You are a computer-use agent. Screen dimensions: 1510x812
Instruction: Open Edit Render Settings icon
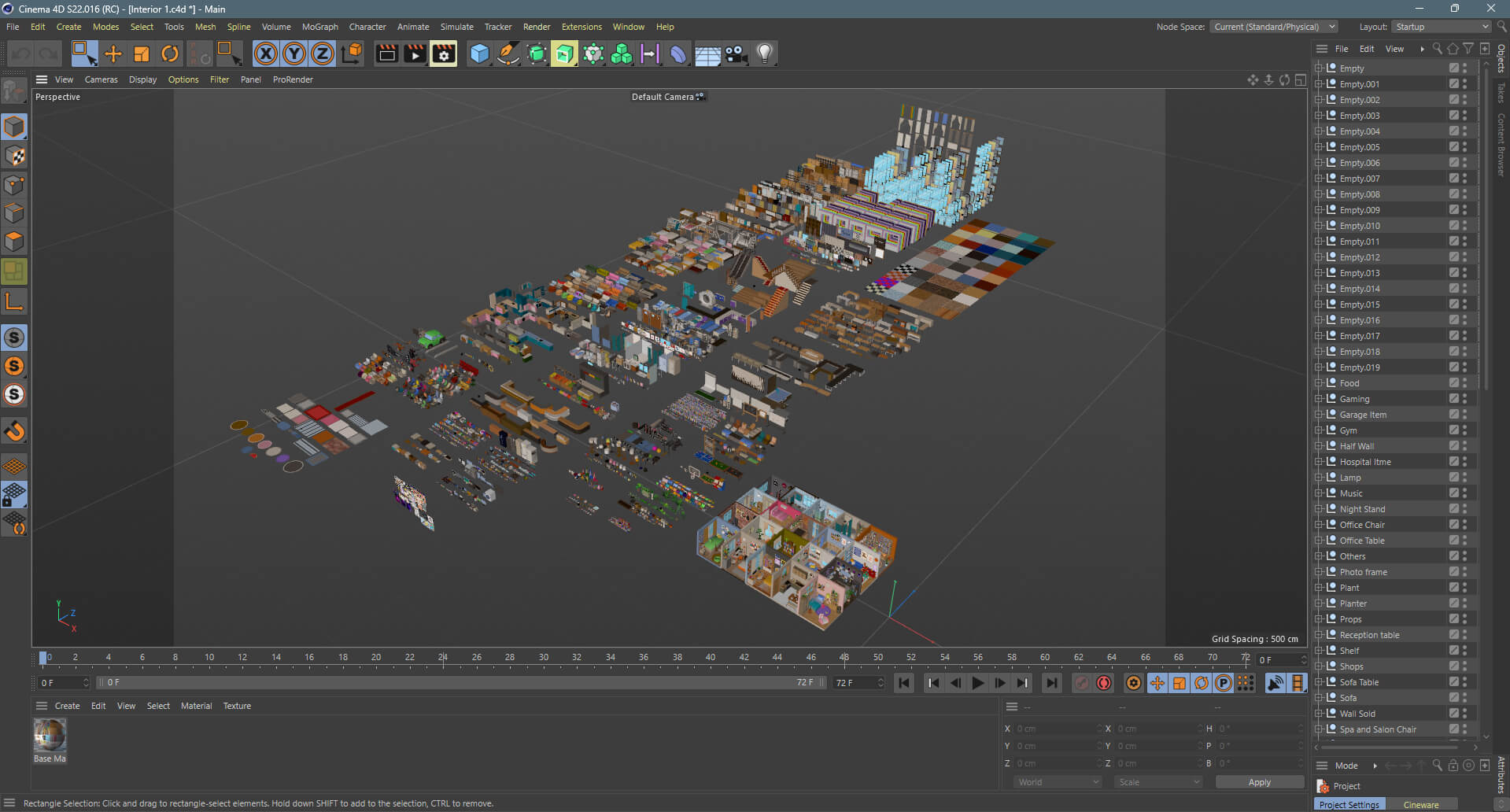point(444,54)
